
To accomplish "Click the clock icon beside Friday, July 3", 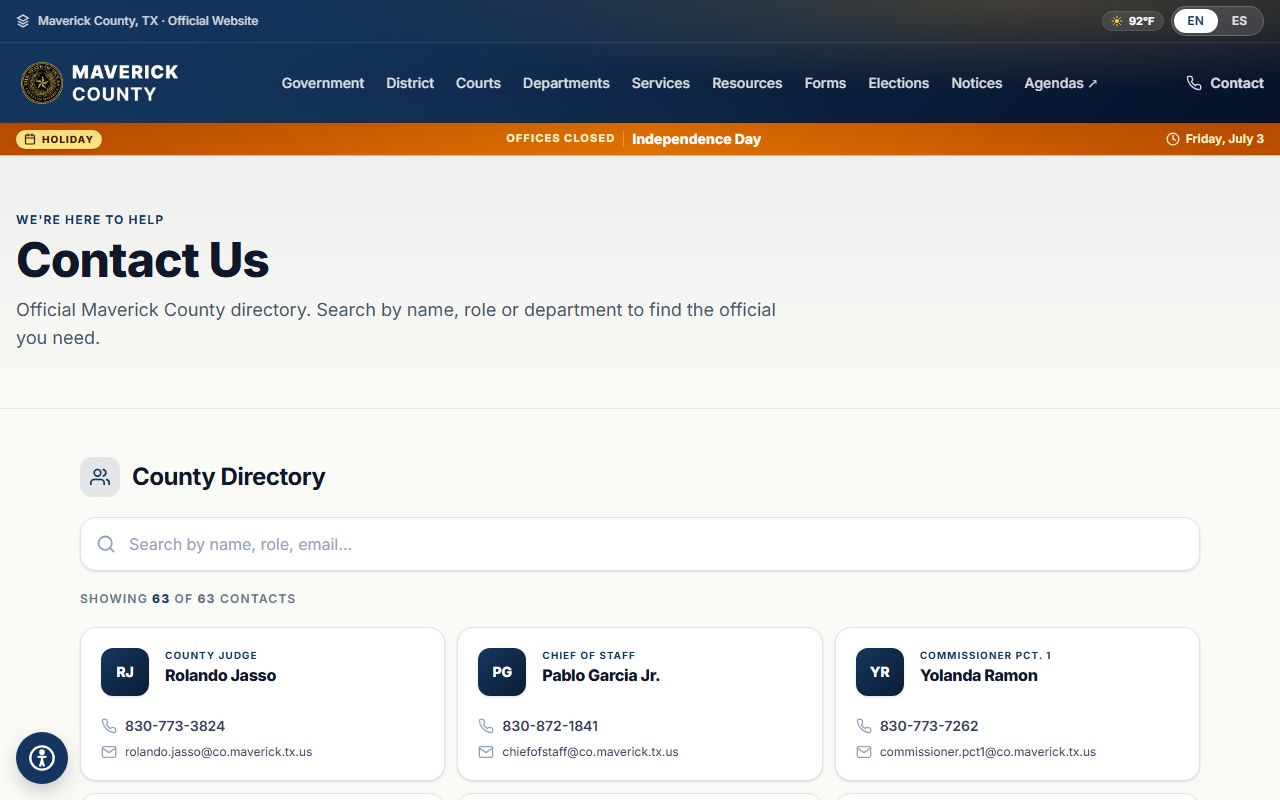I will 1173,139.
